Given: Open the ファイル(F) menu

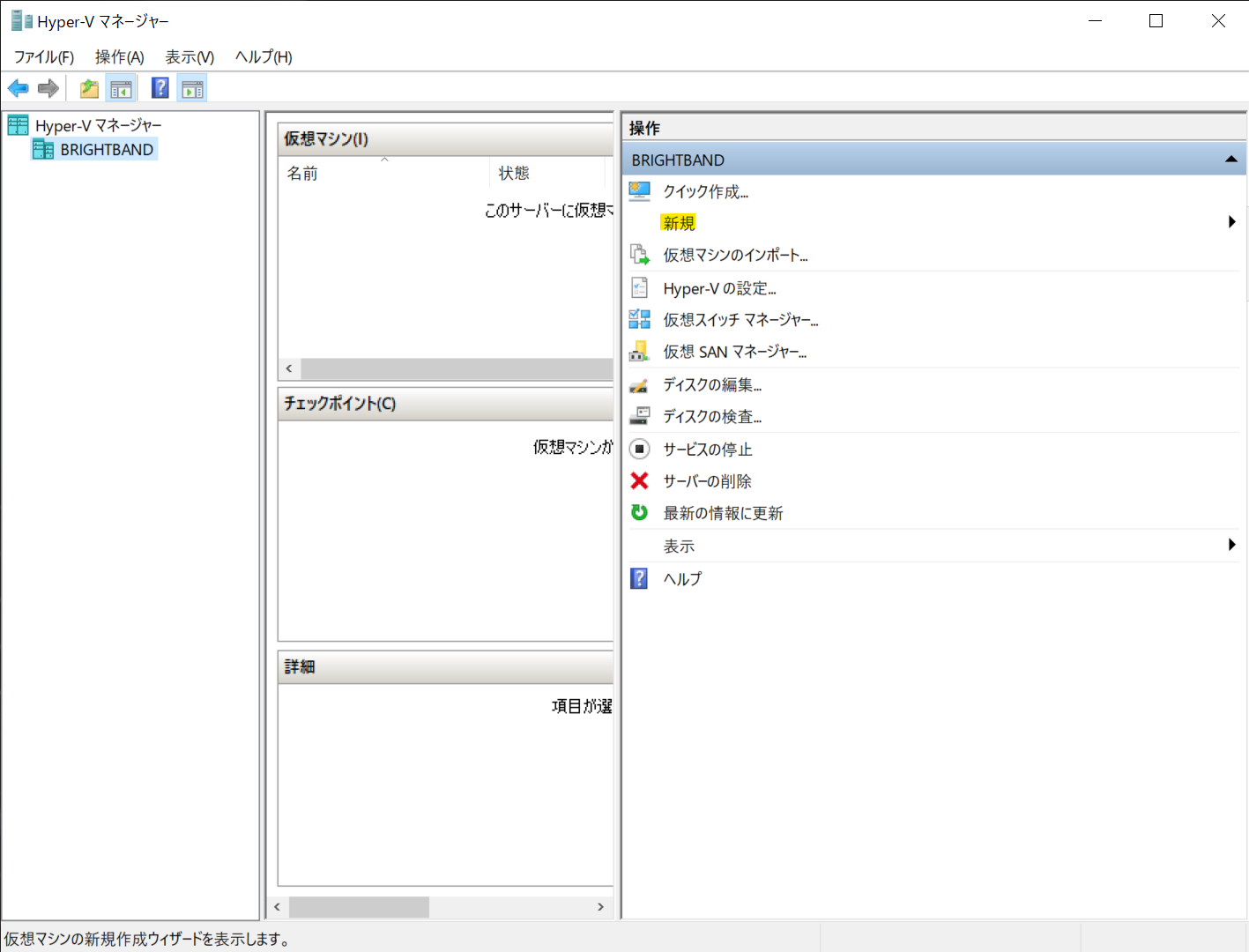Looking at the screenshot, I should 44,56.
